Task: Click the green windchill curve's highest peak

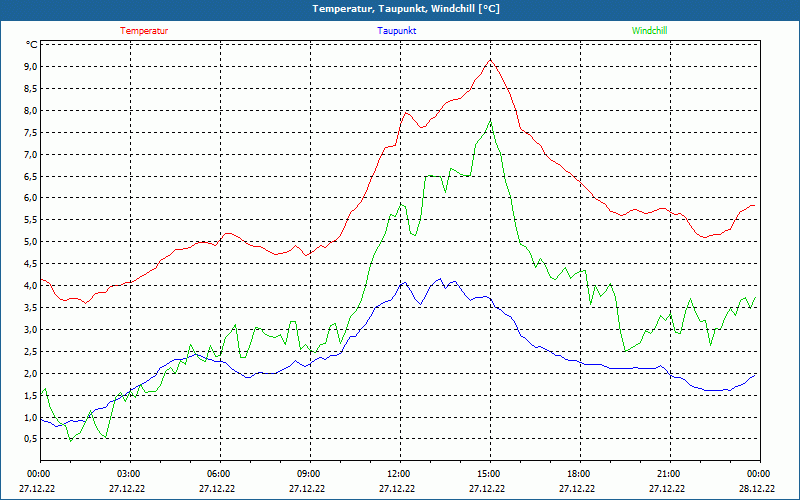Action: coord(490,121)
